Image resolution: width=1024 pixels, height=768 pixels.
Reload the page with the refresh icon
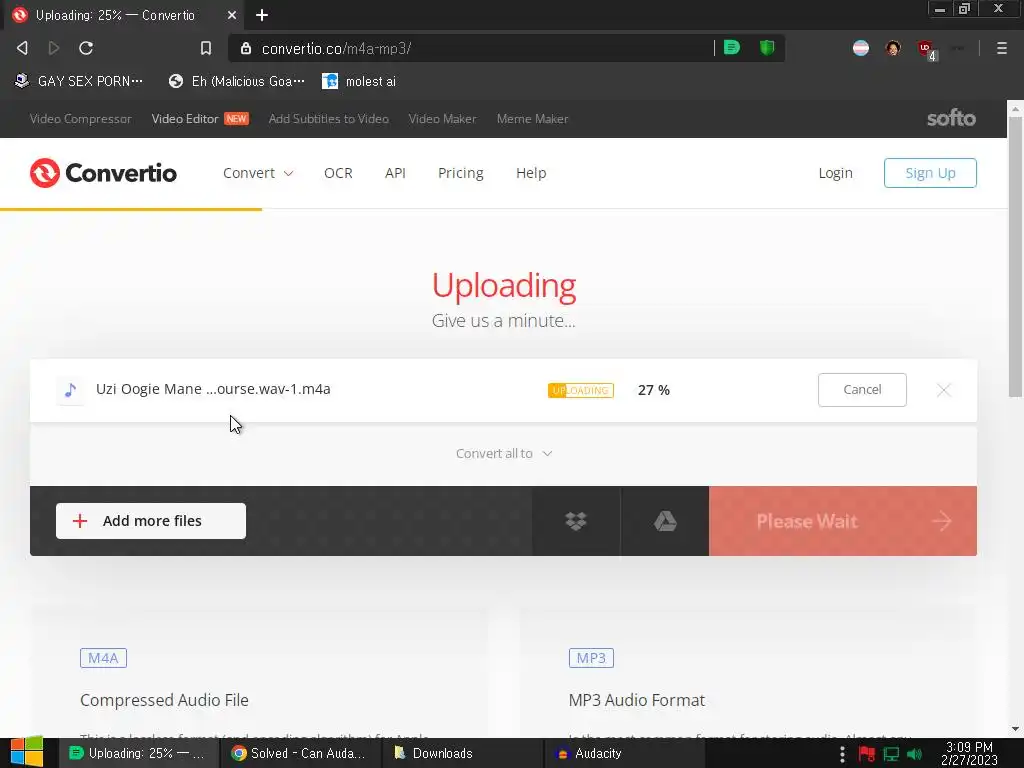tap(86, 48)
